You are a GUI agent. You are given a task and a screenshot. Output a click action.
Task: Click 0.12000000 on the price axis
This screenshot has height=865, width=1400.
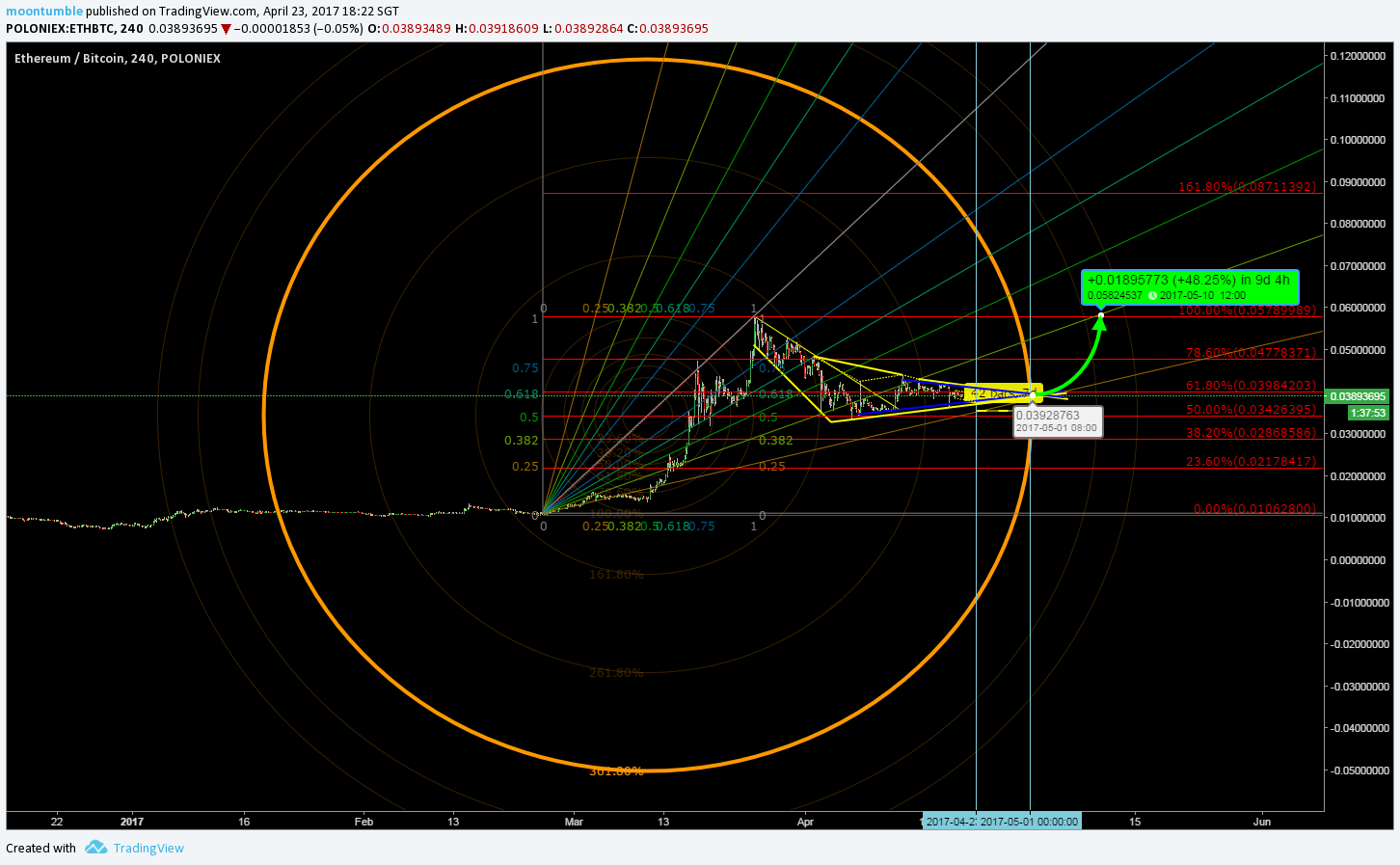1358,56
